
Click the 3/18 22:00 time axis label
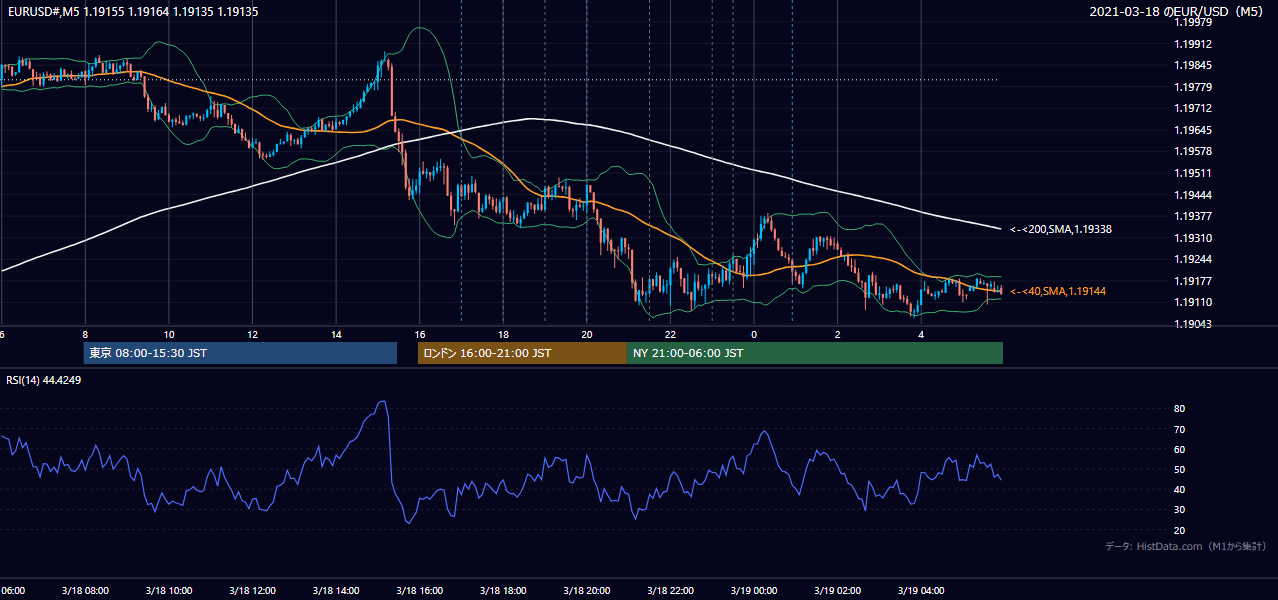[670, 591]
